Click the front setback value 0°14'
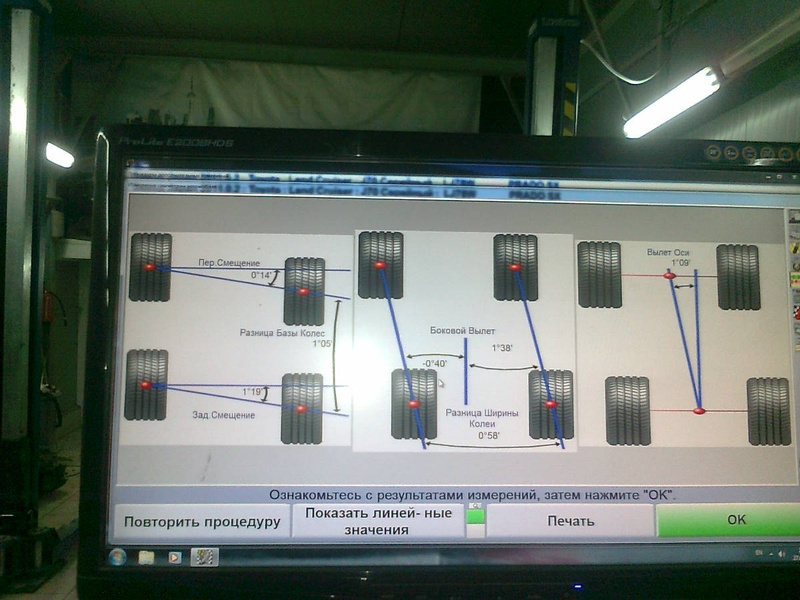 click(261, 275)
